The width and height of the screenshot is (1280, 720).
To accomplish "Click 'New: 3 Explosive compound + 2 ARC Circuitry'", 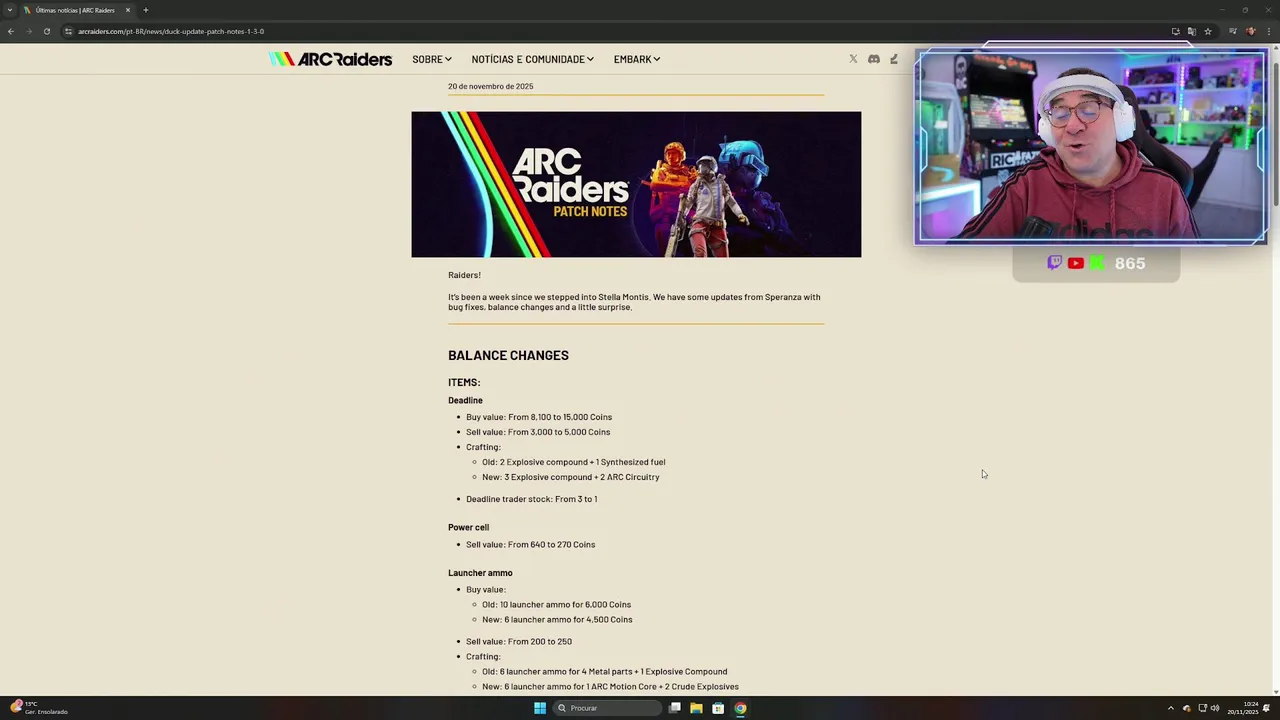I will [570, 477].
